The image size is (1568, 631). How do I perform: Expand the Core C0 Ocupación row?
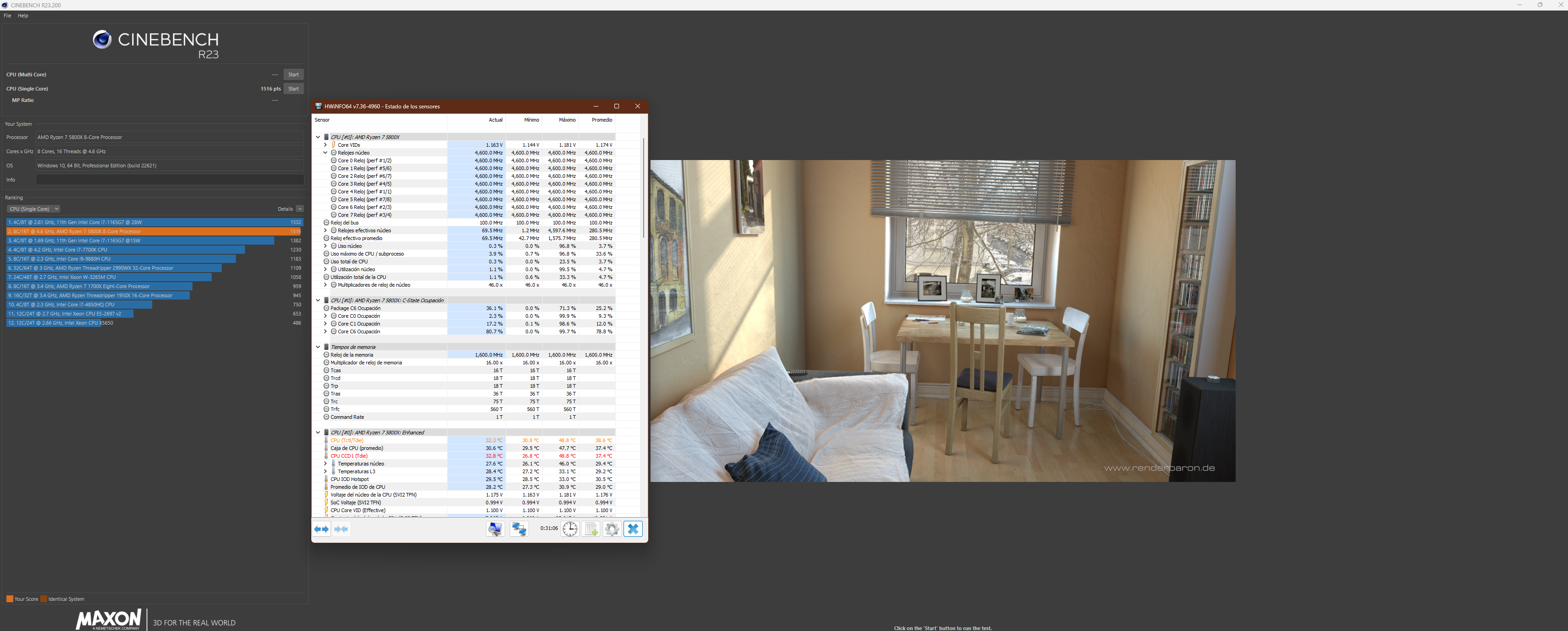(x=325, y=316)
